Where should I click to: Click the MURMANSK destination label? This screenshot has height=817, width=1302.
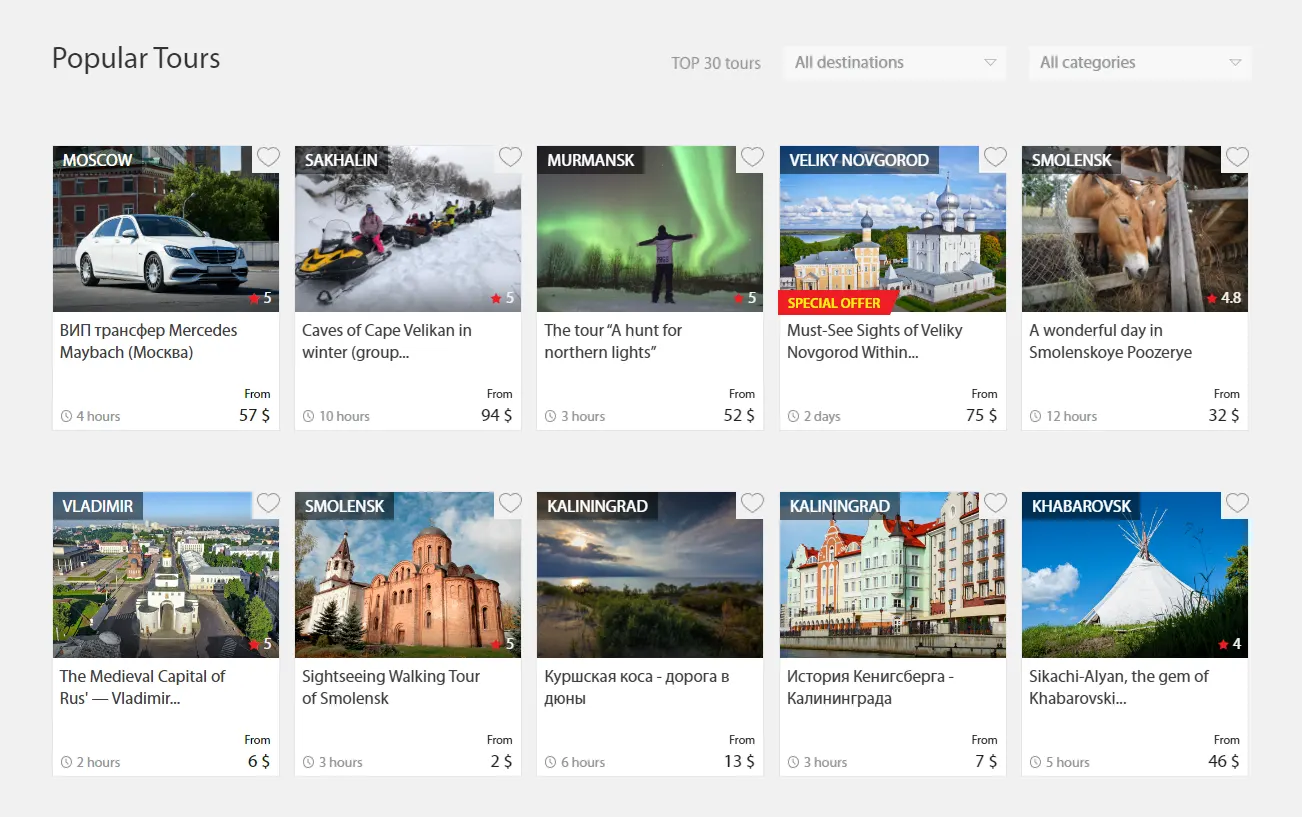(x=591, y=160)
